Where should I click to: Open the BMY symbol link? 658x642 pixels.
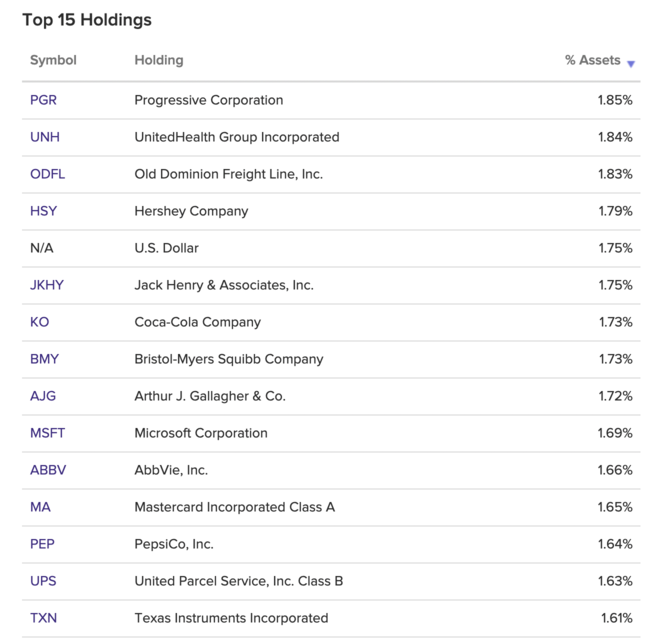[x=44, y=359]
